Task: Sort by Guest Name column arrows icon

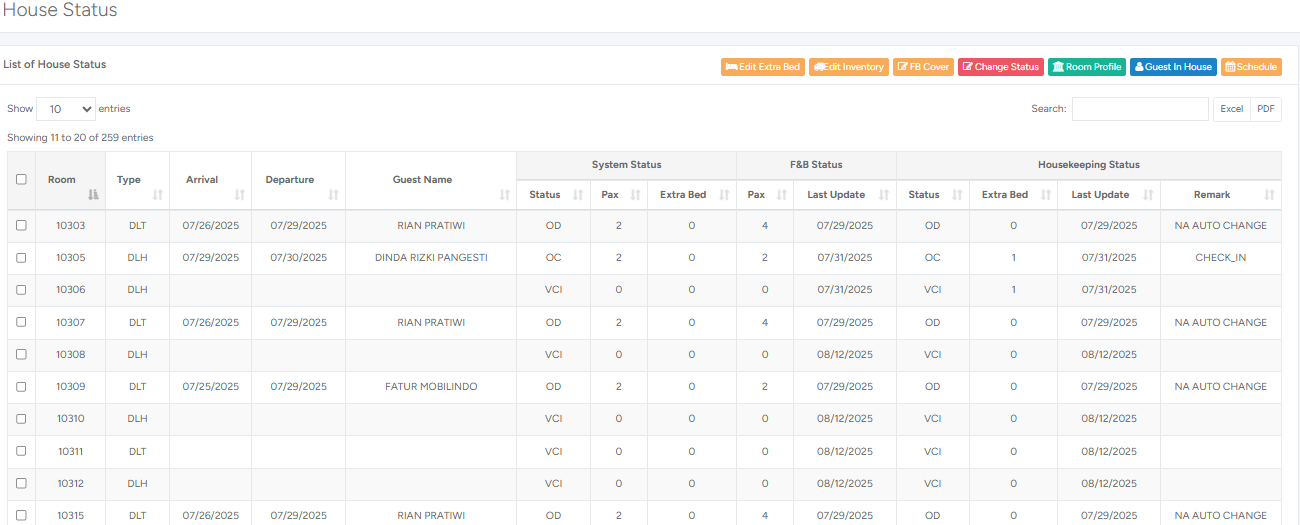Action: (504, 195)
